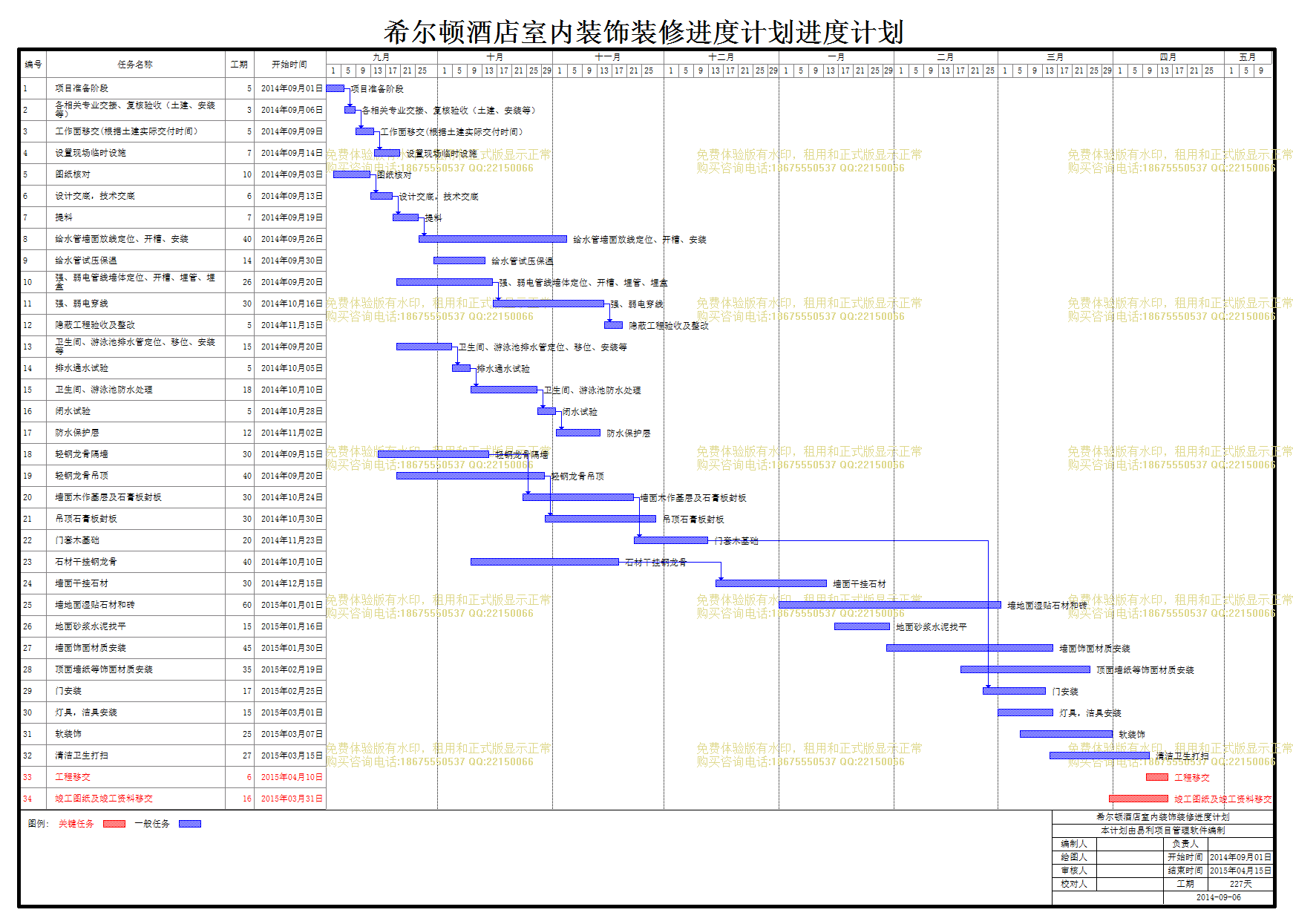Select the 九月 month header in the timeline
Screen dimensions: 1293x924
[382, 57]
